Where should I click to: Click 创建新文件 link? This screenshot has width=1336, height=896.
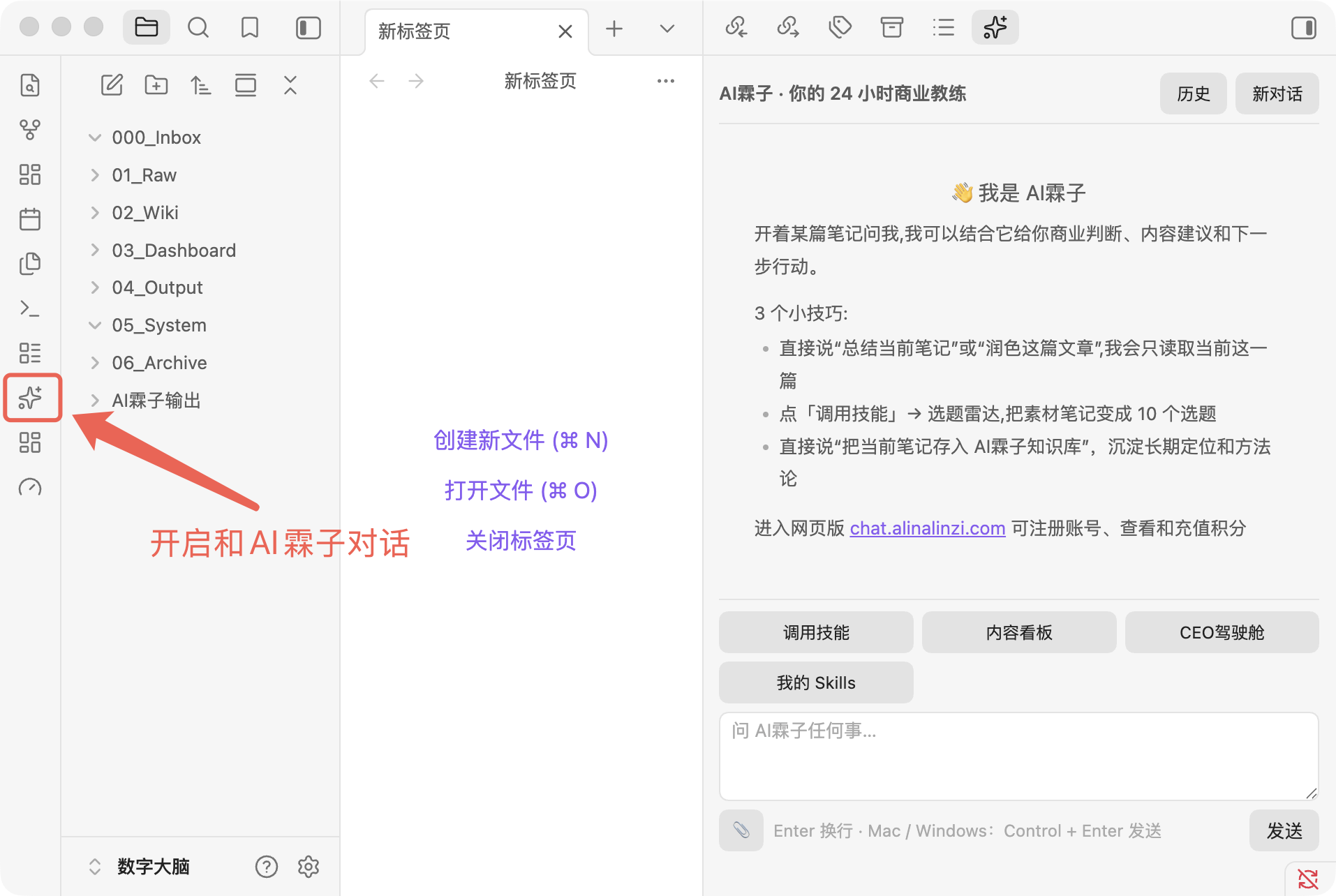(x=521, y=440)
